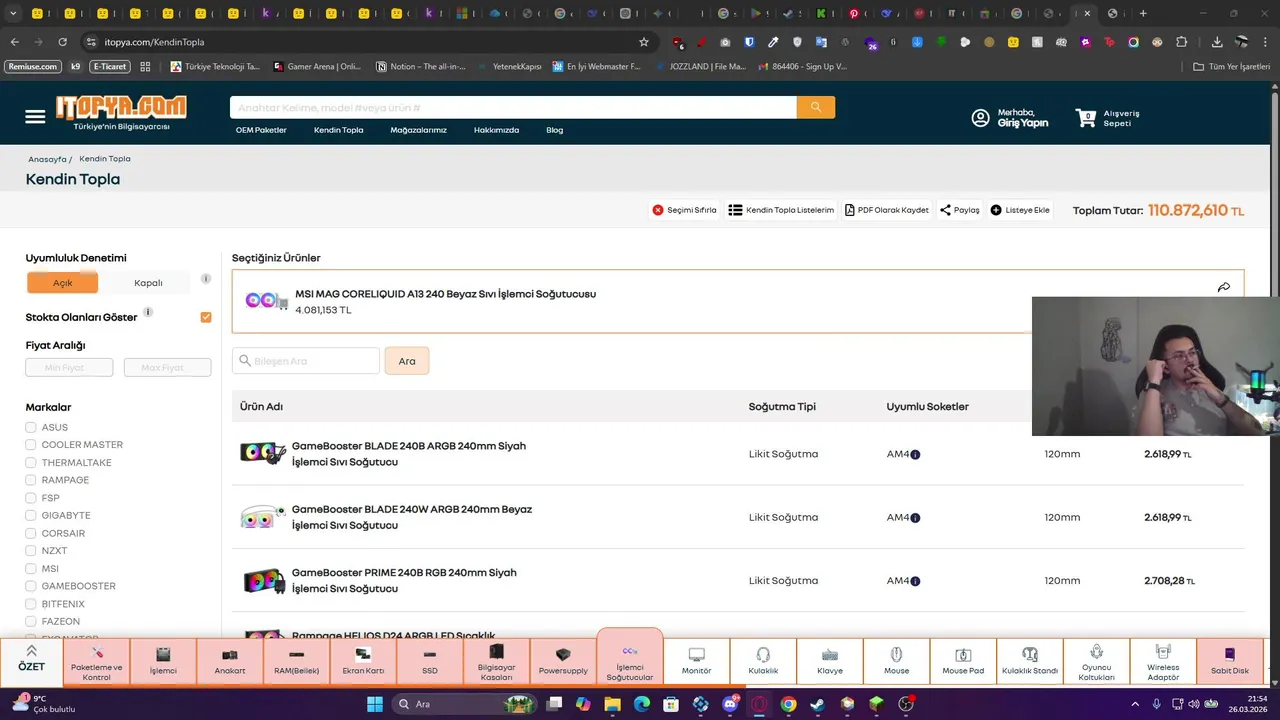
Task: Click the main Anahtar Kelime search box
Action: coord(513,107)
